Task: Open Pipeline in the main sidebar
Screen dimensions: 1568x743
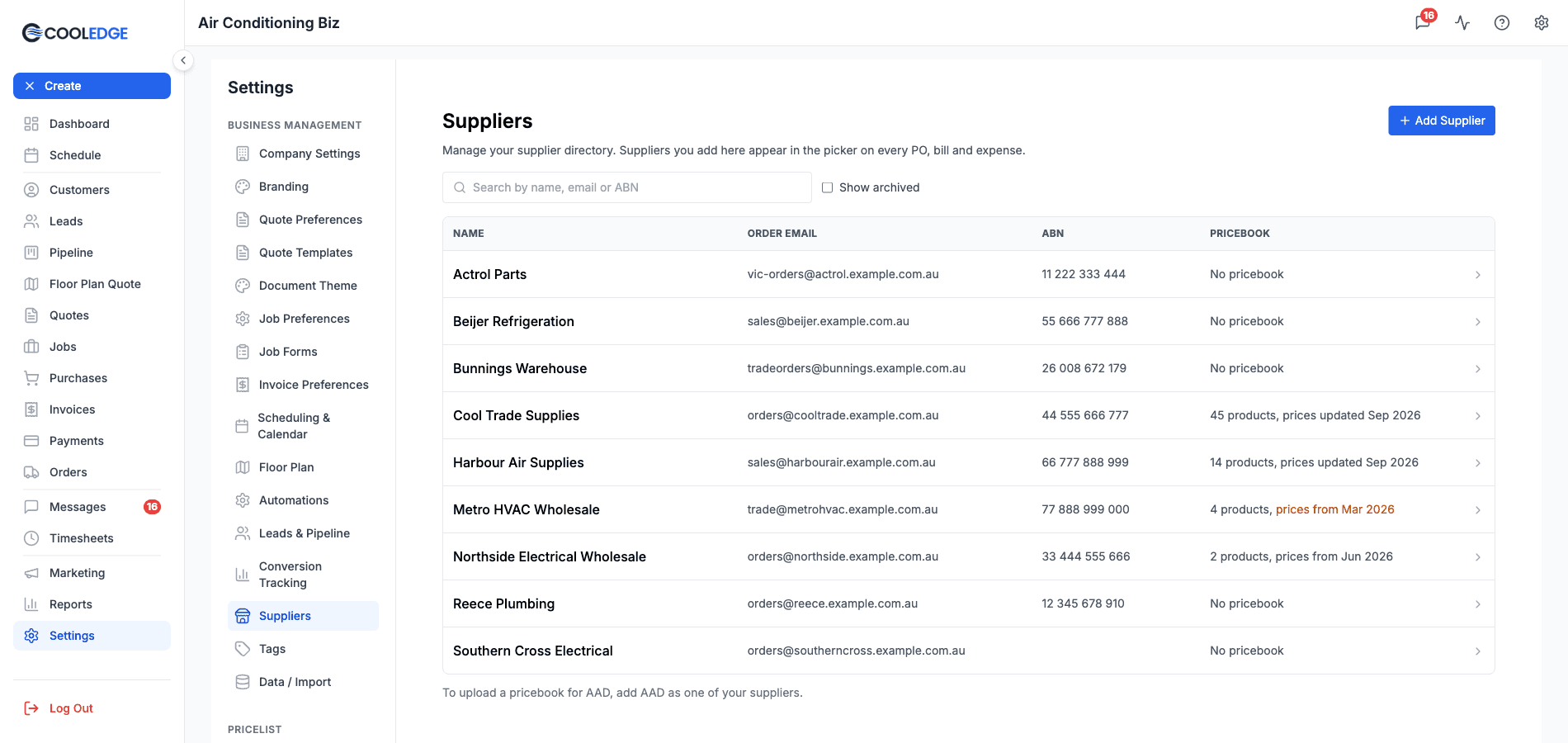Action: [x=92, y=253]
